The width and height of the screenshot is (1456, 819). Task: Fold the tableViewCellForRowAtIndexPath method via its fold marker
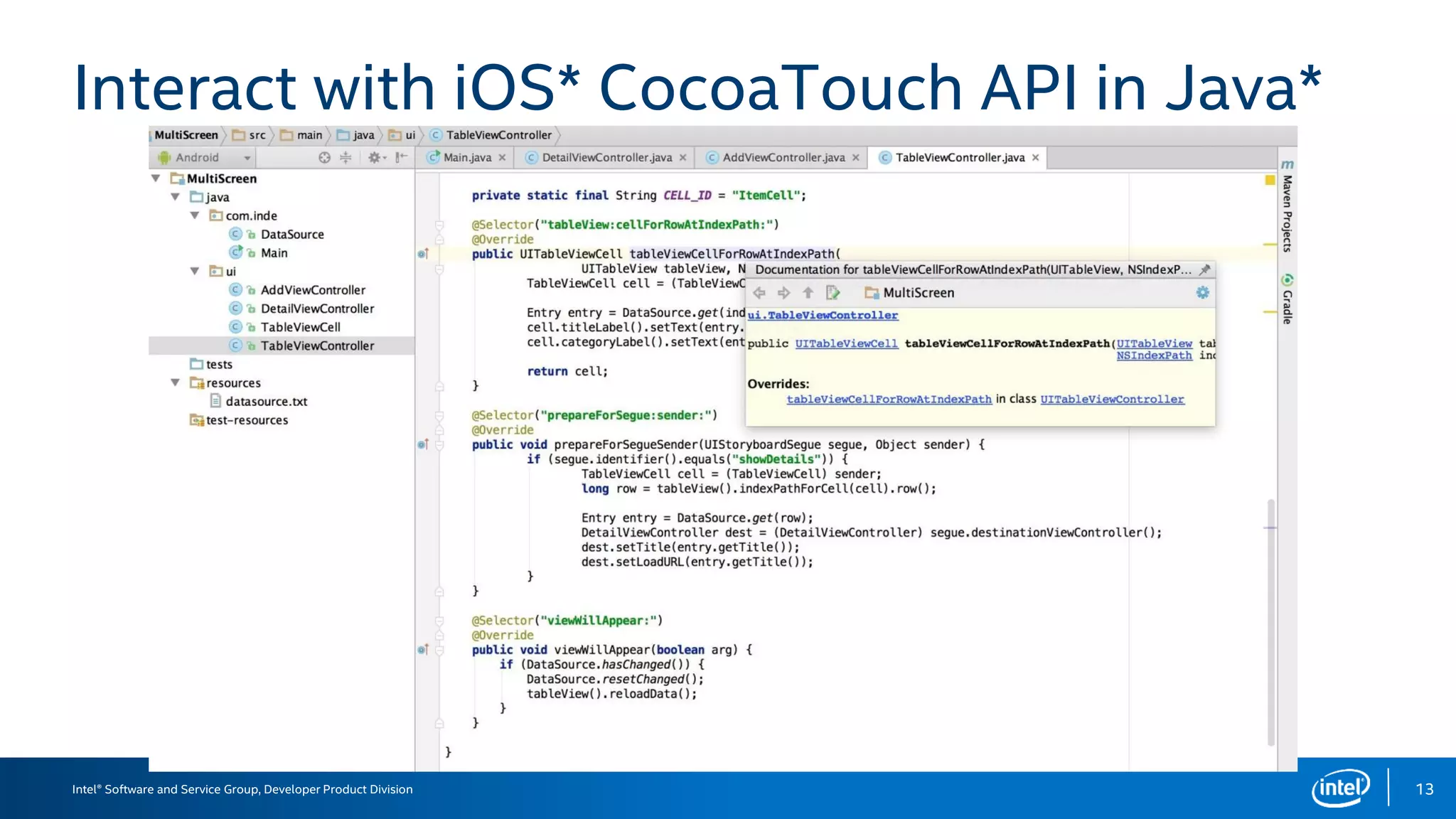click(439, 269)
